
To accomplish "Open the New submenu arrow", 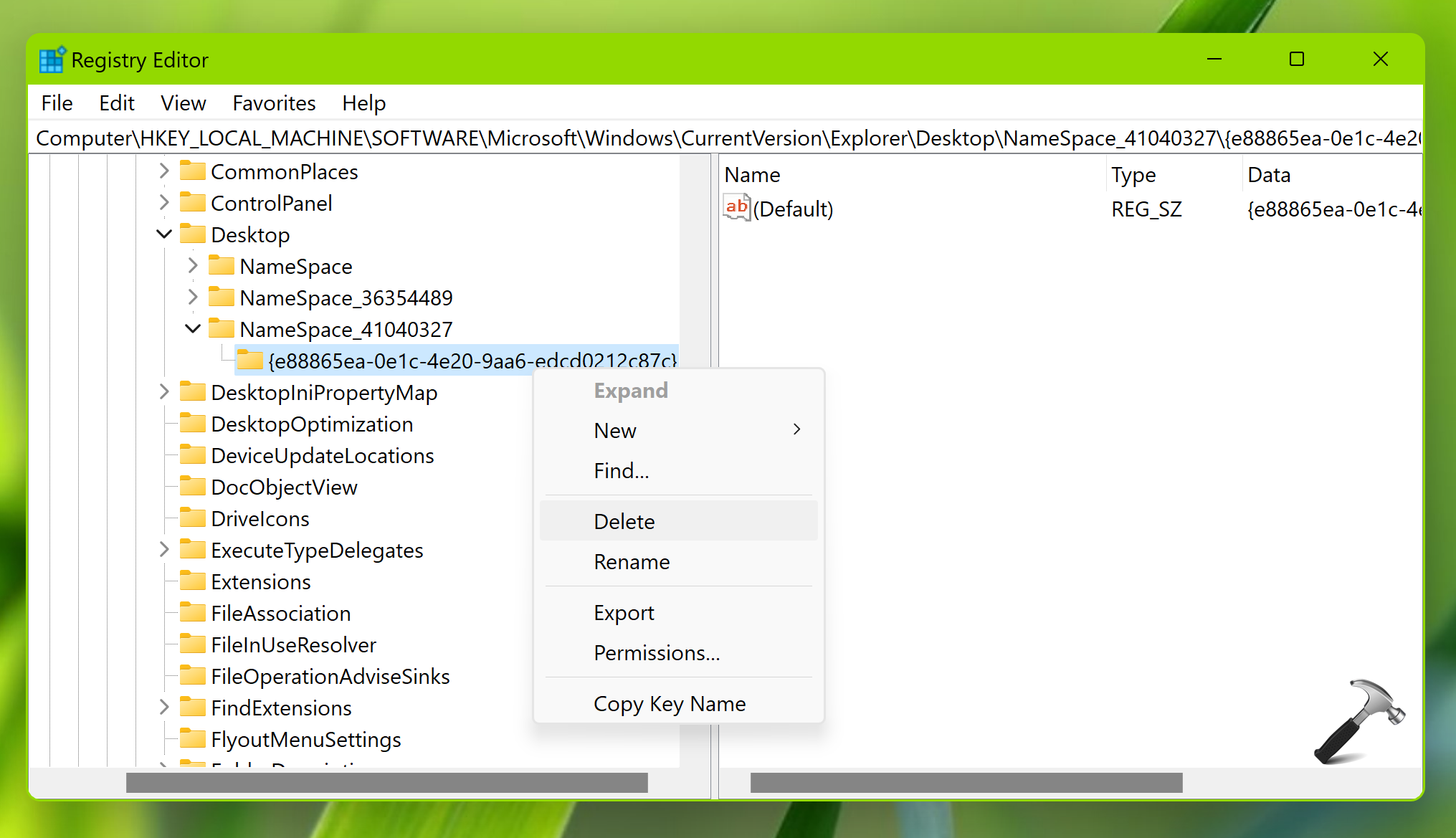I will coord(796,429).
